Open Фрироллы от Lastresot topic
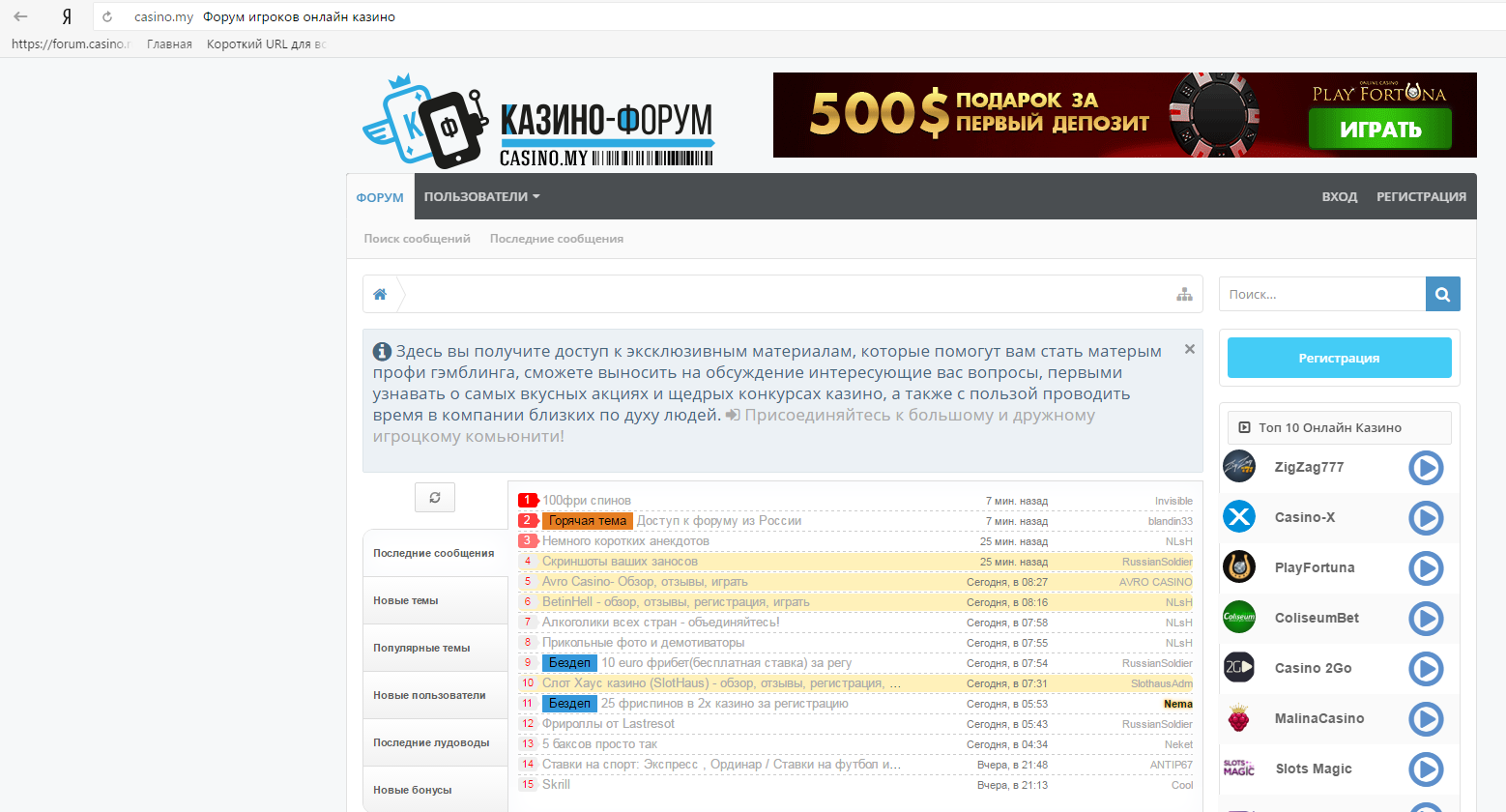This screenshot has height=812, width=1506. point(608,724)
